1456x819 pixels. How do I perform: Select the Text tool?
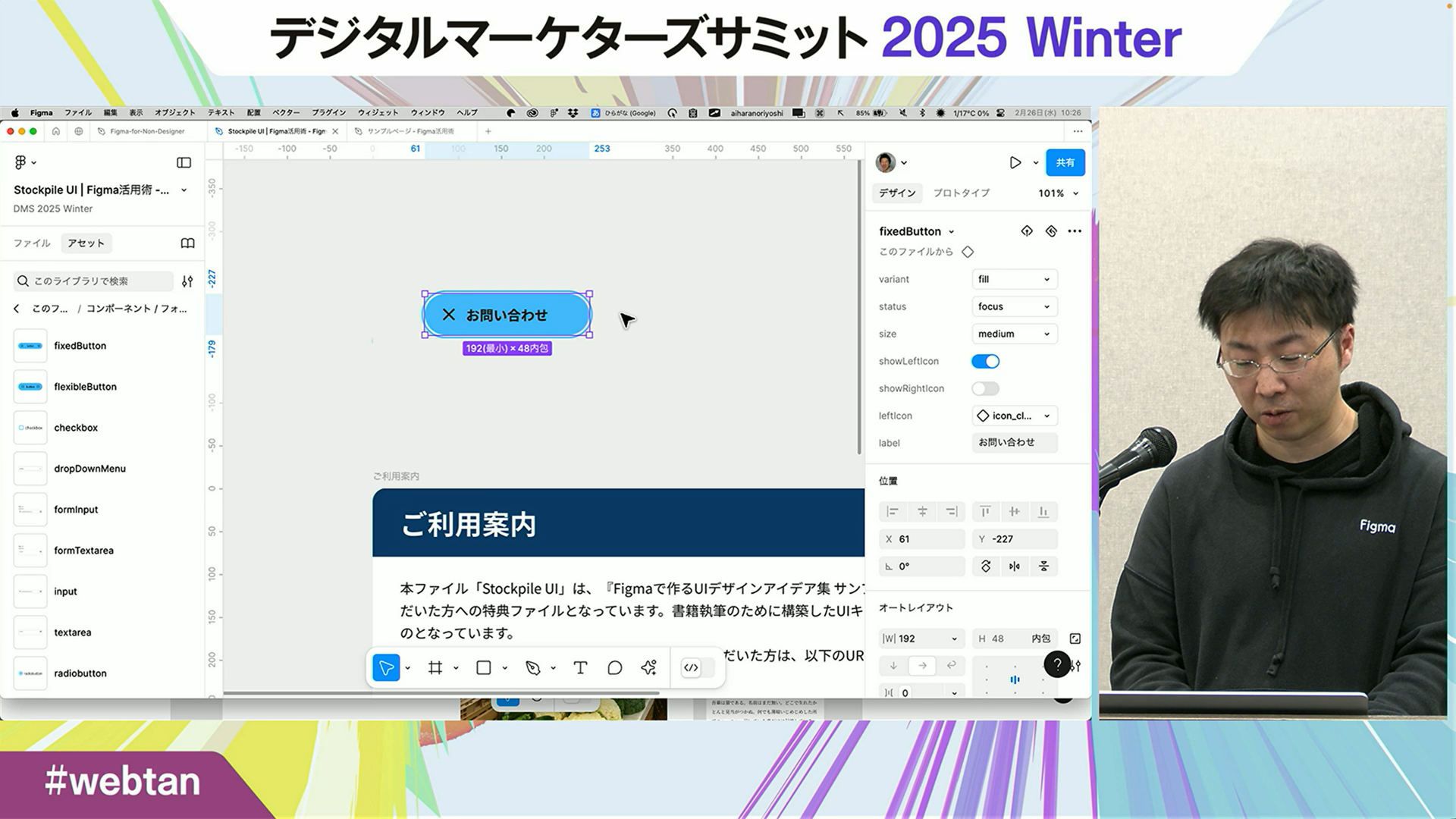(580, 668)
